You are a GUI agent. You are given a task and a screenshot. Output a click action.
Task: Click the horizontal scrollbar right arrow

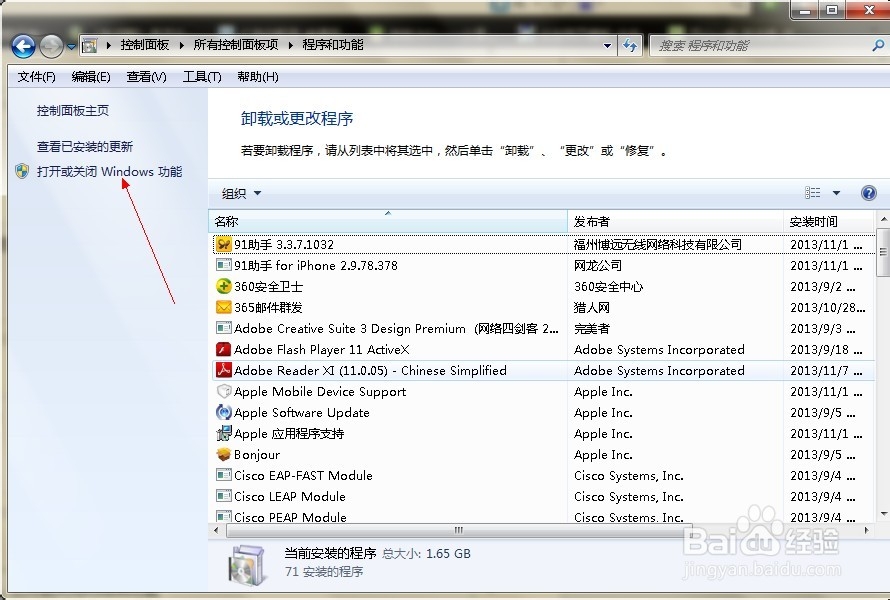pos(866,530)
